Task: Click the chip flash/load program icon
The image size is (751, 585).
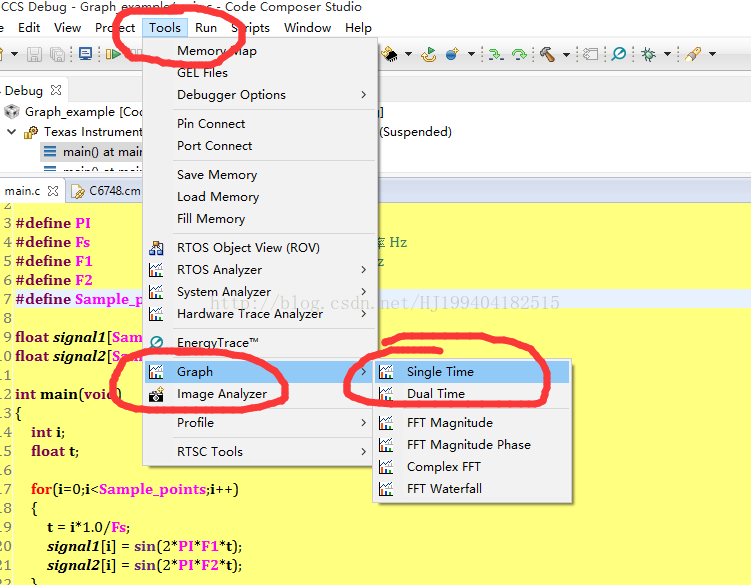Action: (390, 54)
